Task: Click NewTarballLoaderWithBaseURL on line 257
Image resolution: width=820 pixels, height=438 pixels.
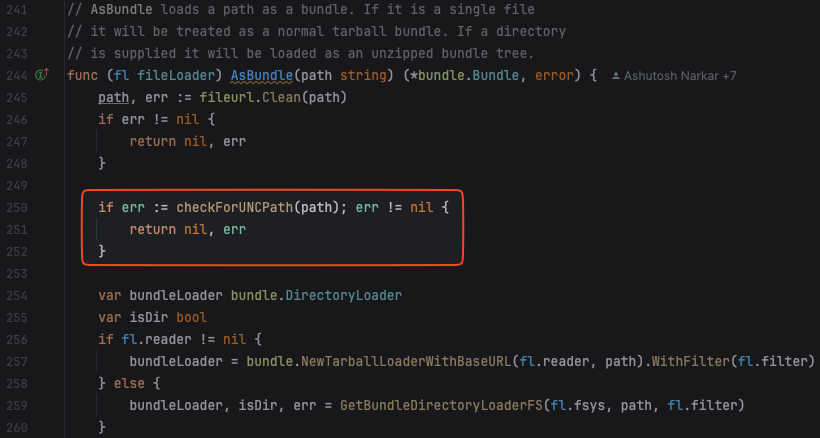Action: (406, 361)
